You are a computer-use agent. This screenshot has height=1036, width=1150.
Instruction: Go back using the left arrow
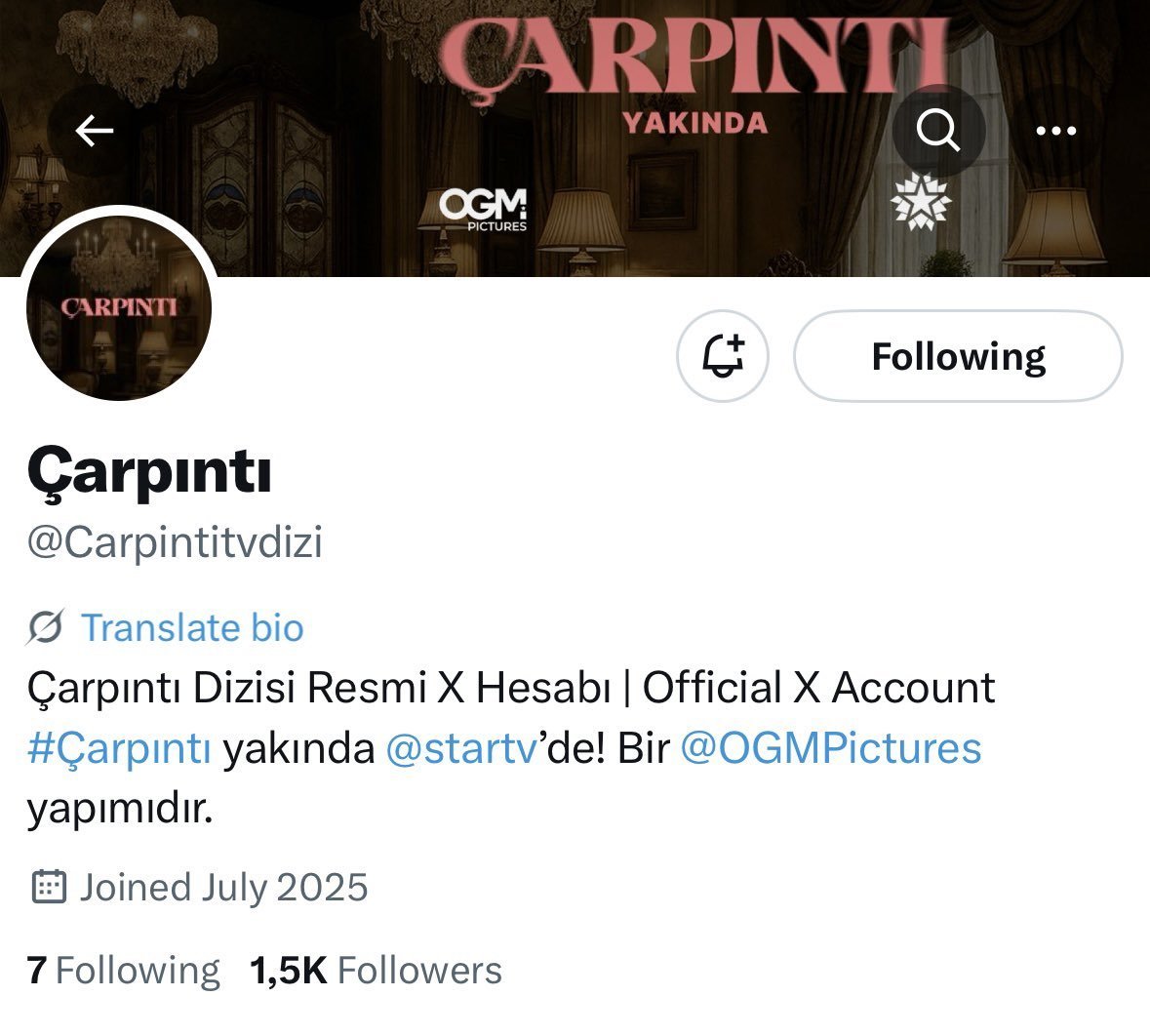pos(94,131)
